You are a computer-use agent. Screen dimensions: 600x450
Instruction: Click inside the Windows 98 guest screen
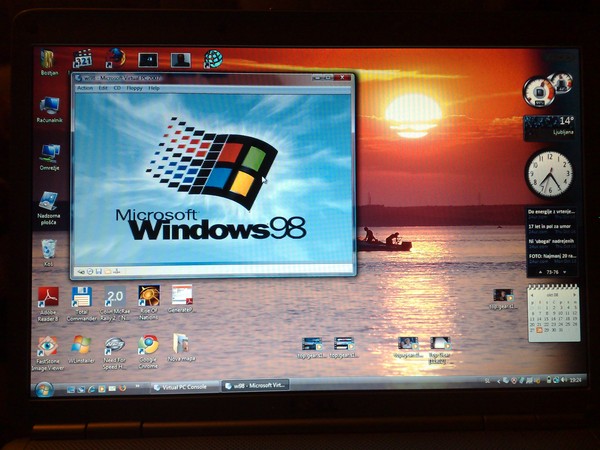click(213, 179)
